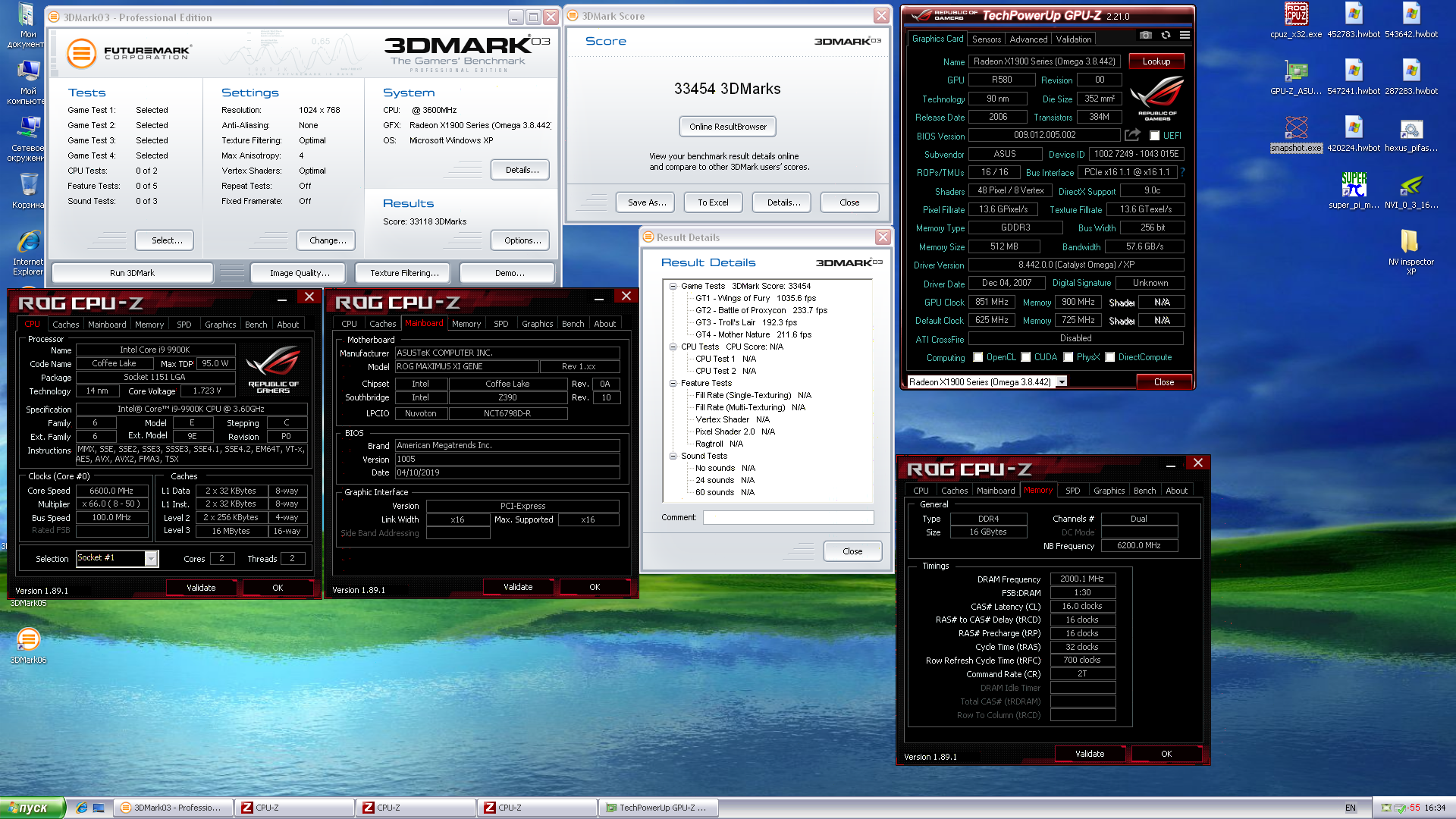Click the Windows Start (пуск) button
Viewport: 1456px width, 819px height.
(x=33, y=808)
